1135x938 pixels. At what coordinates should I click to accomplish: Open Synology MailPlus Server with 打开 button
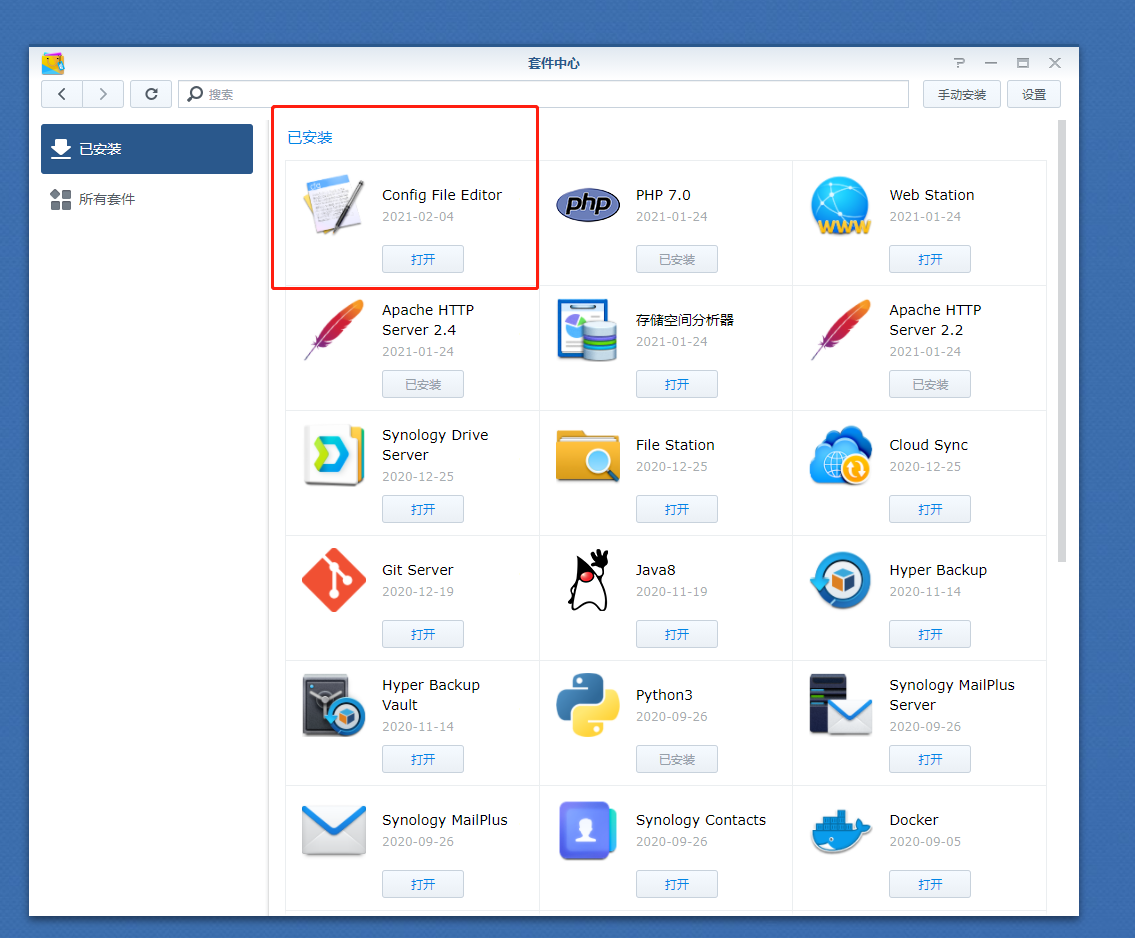[x=930, y=759]
